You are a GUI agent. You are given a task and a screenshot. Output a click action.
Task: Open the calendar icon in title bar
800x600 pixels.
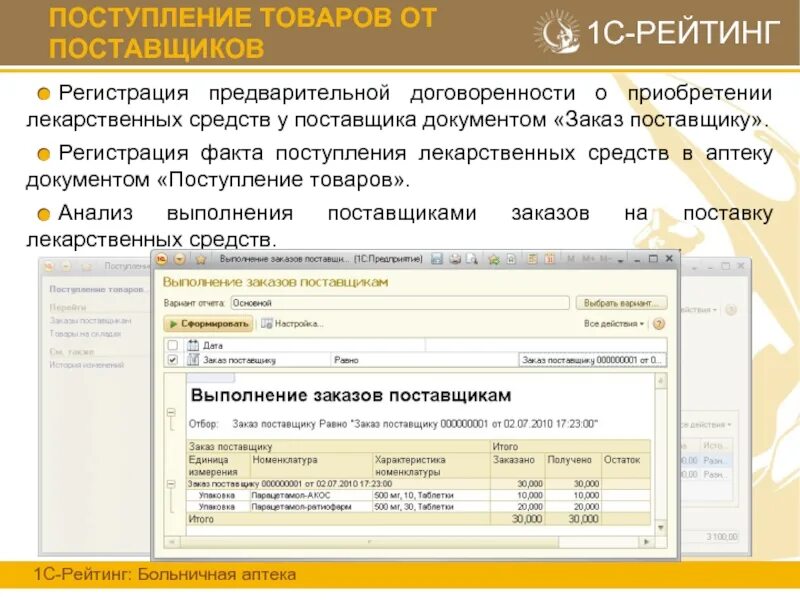(549, 259)
